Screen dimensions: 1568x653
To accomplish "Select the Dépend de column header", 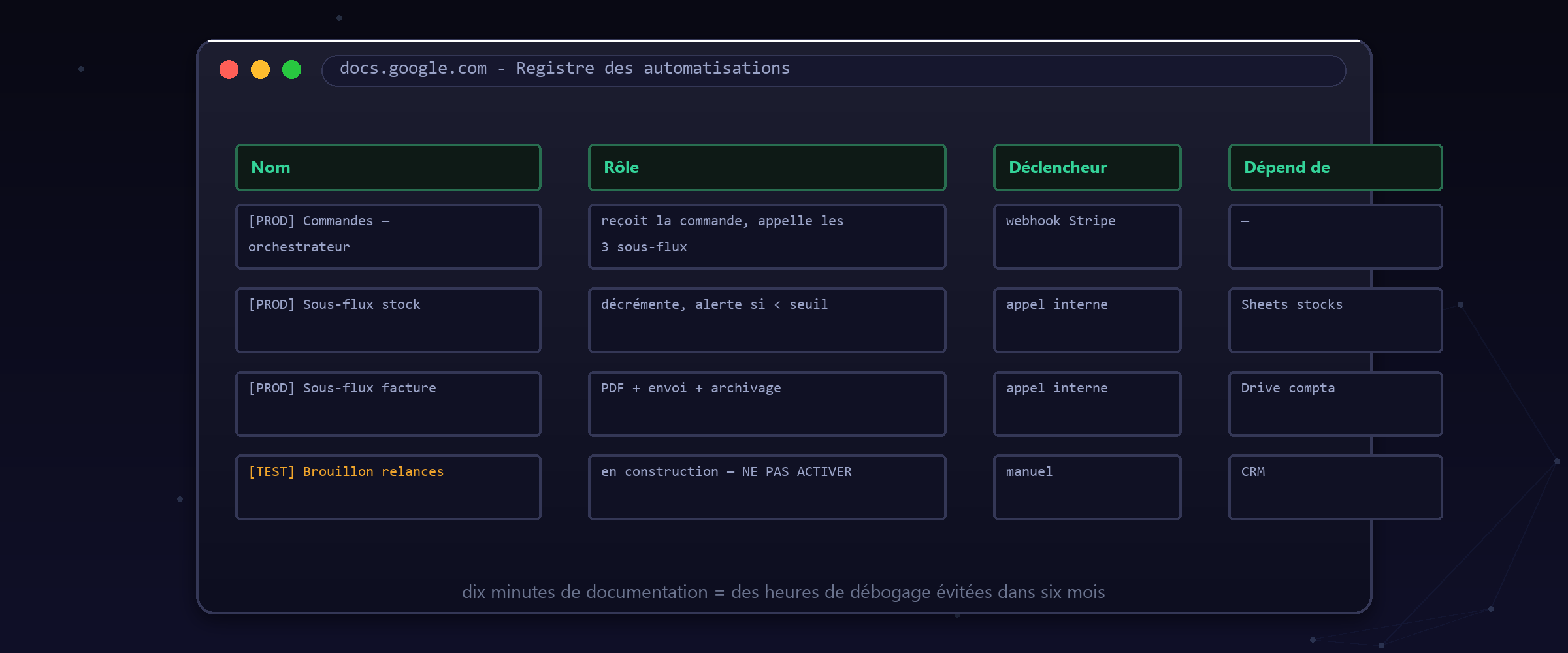I will [1335, 167].
